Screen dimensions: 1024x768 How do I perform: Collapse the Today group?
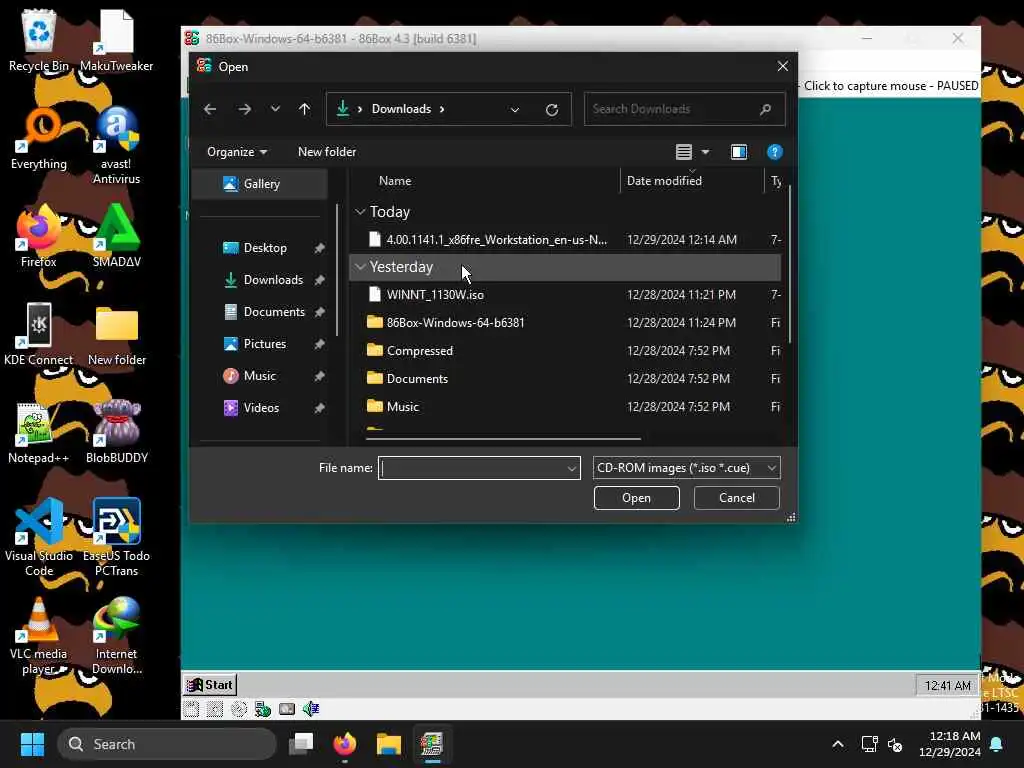[360, 212]
